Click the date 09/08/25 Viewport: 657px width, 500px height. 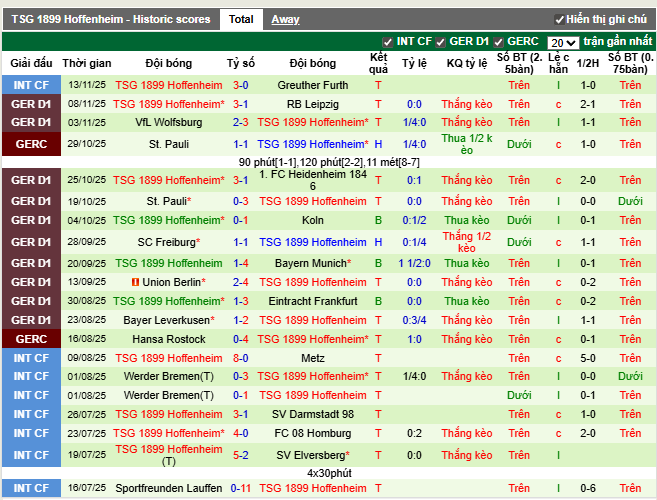click(87, 358)
